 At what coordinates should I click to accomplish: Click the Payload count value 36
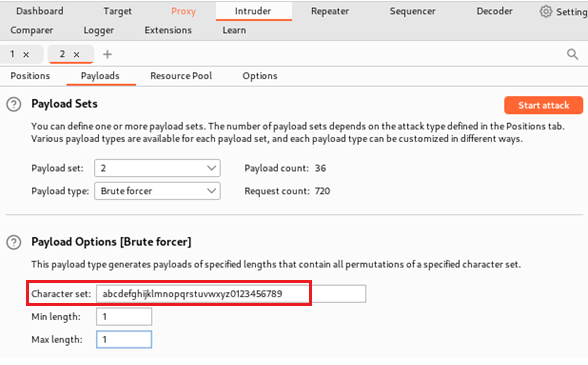click(x=320, y=168)
